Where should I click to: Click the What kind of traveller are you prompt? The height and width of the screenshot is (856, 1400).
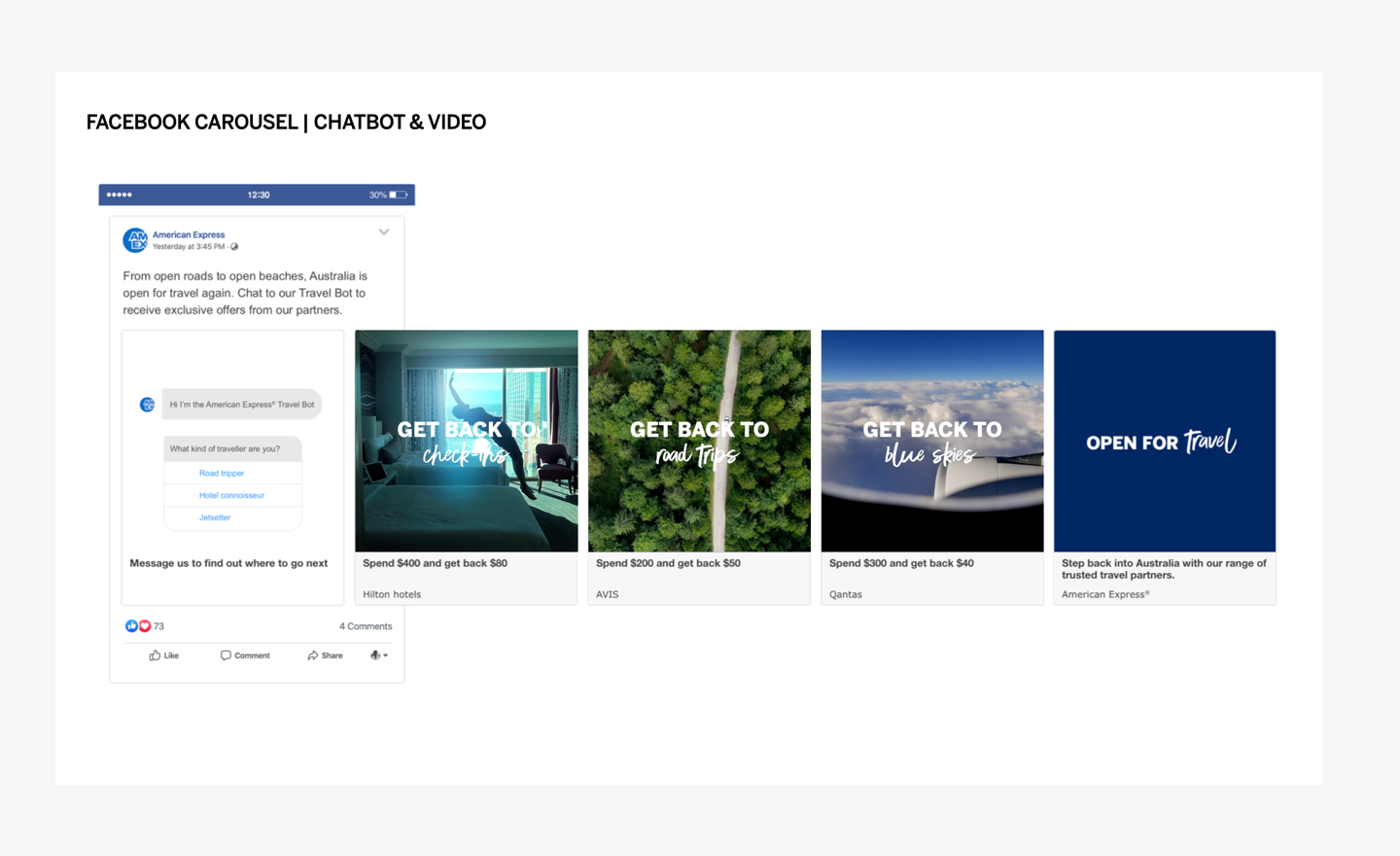(232, 448)
